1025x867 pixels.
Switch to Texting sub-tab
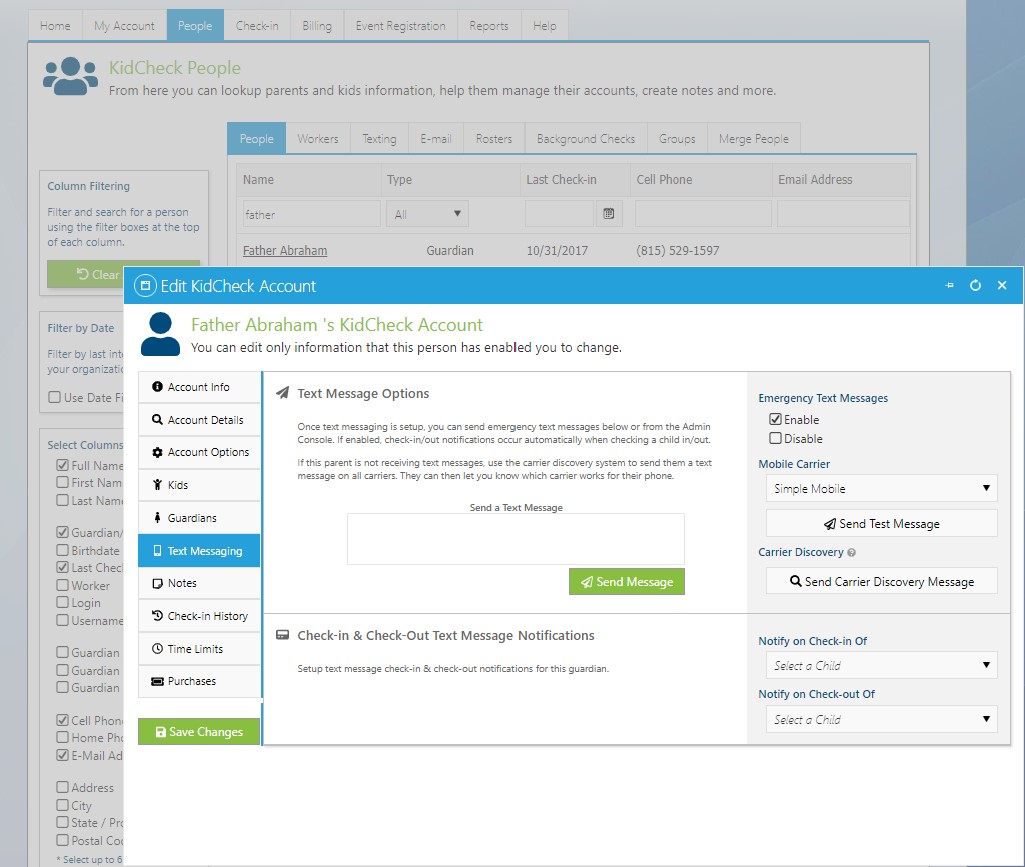[379, 139]
